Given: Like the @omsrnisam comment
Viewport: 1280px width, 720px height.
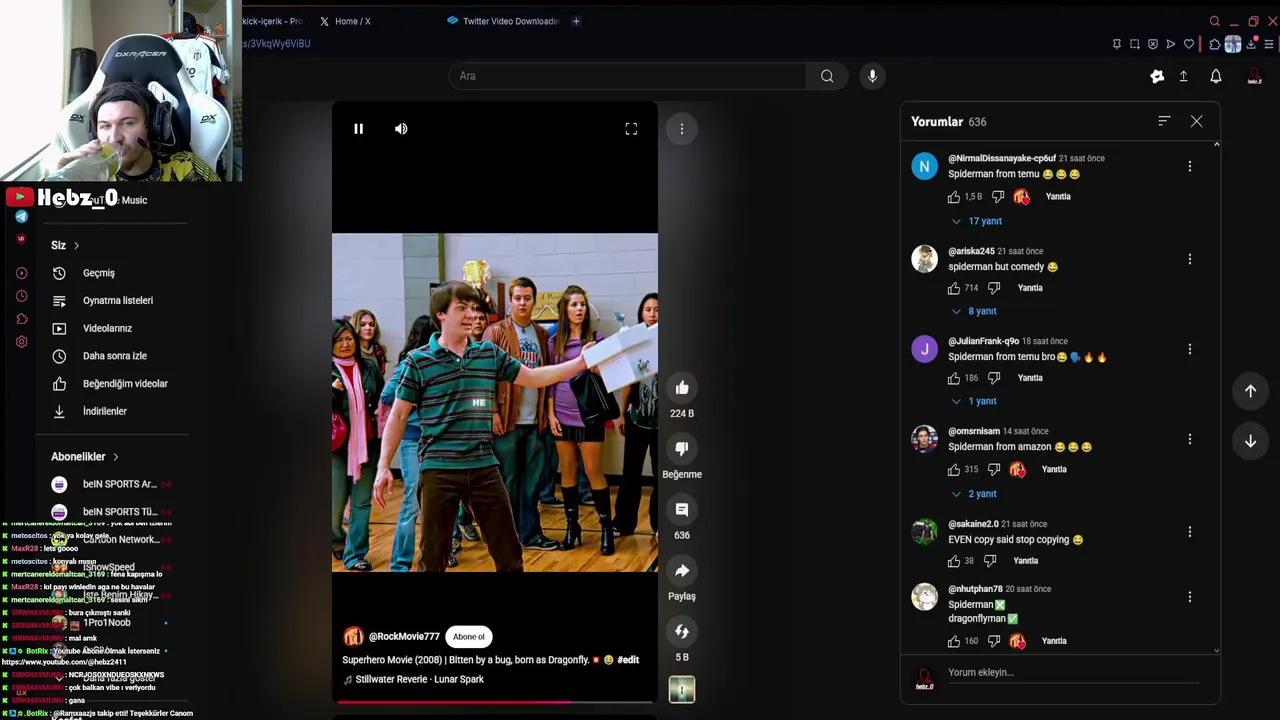Looking at the screenshot, I should coord(954,469).
